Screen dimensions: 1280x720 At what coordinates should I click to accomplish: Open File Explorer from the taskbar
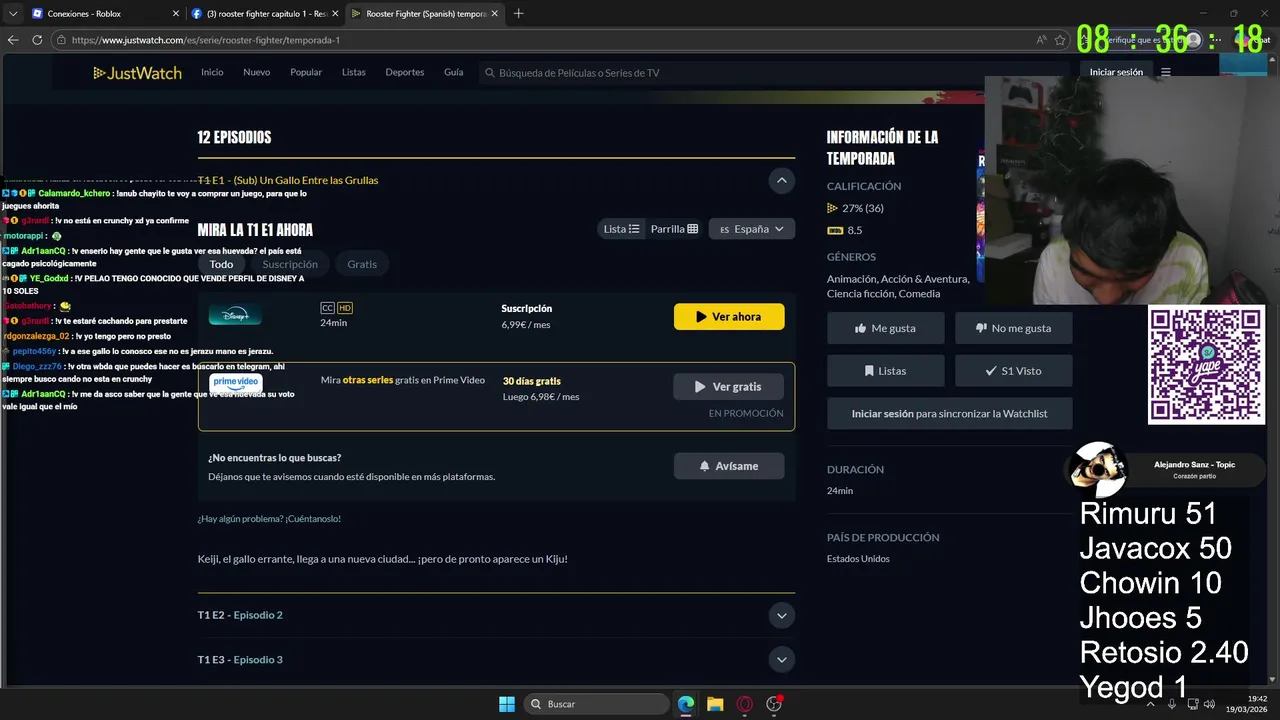click(x=715, y=704)
